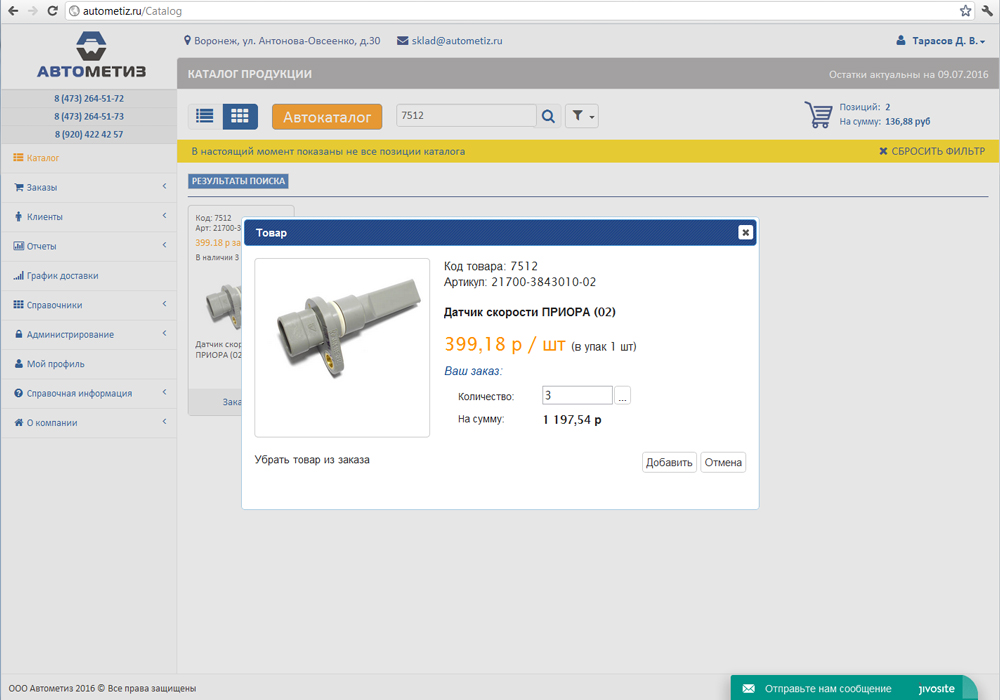Open Мой профиль in sidebar
The width and height of the screenshot is (1000, 700).
pos(55,364)
